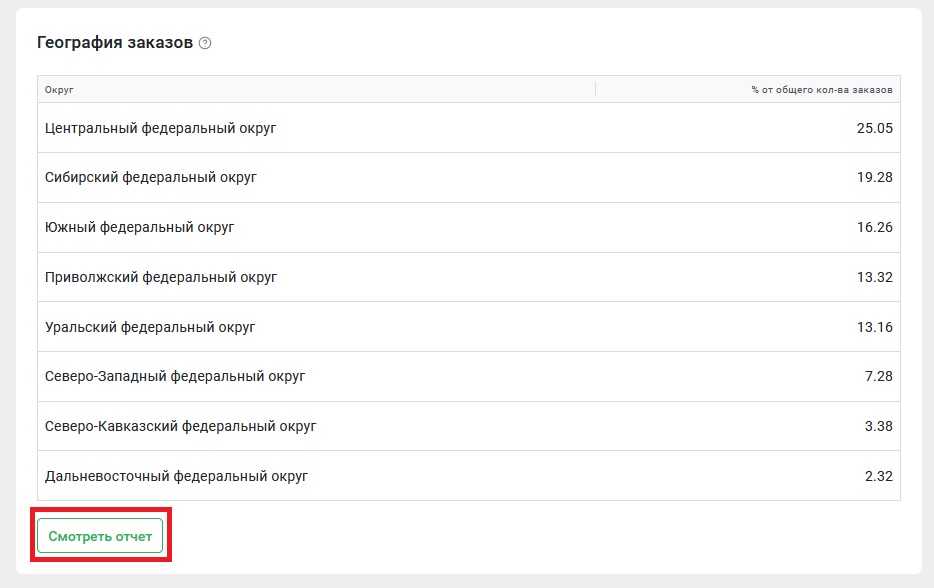The height and width of the screenshot is (588, 934).
Task: Select the Северо-Кавказский федеральный округ row
Action: [469, 426]
